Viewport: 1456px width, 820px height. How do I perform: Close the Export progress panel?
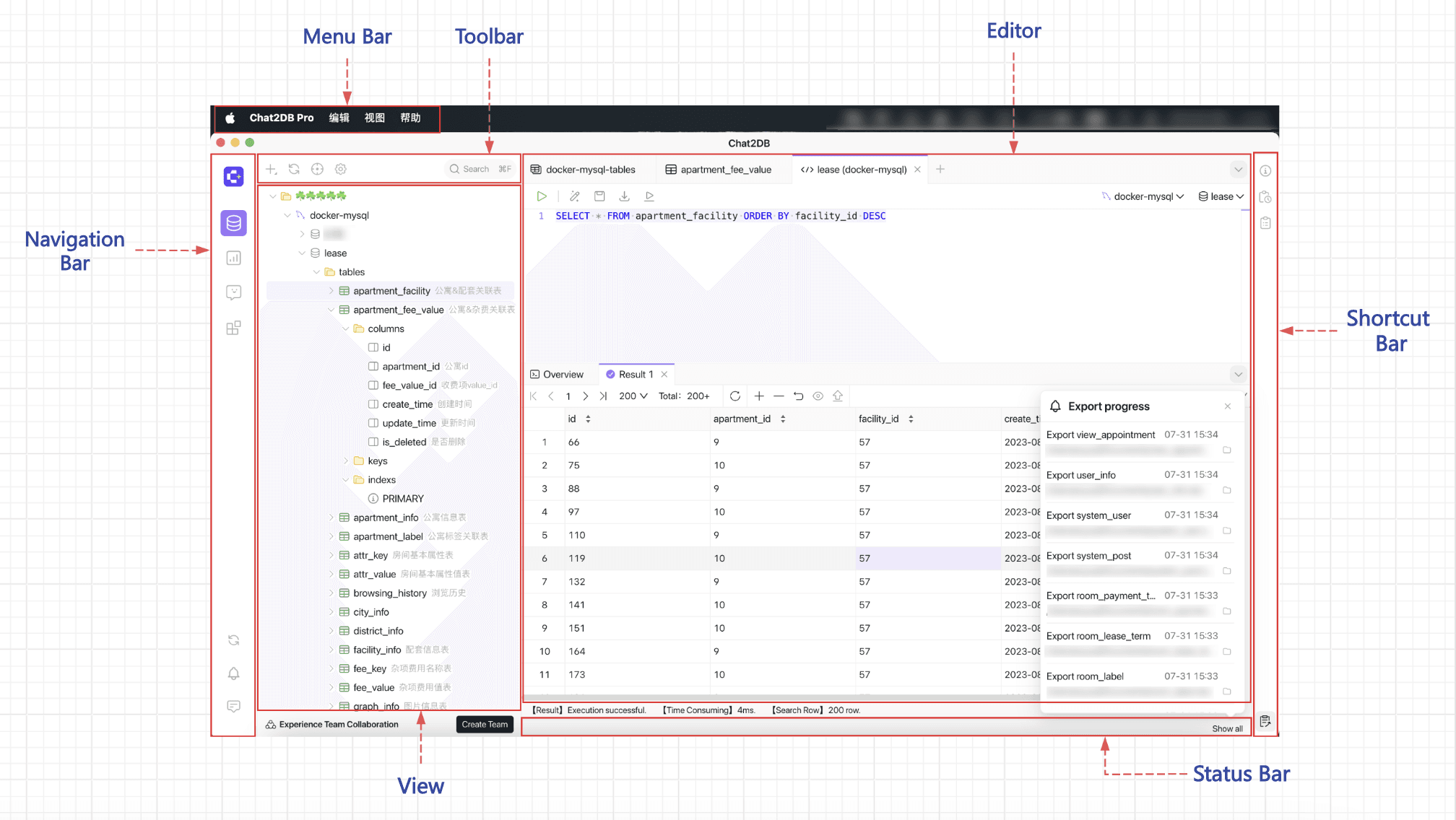tap(1228, 406)
